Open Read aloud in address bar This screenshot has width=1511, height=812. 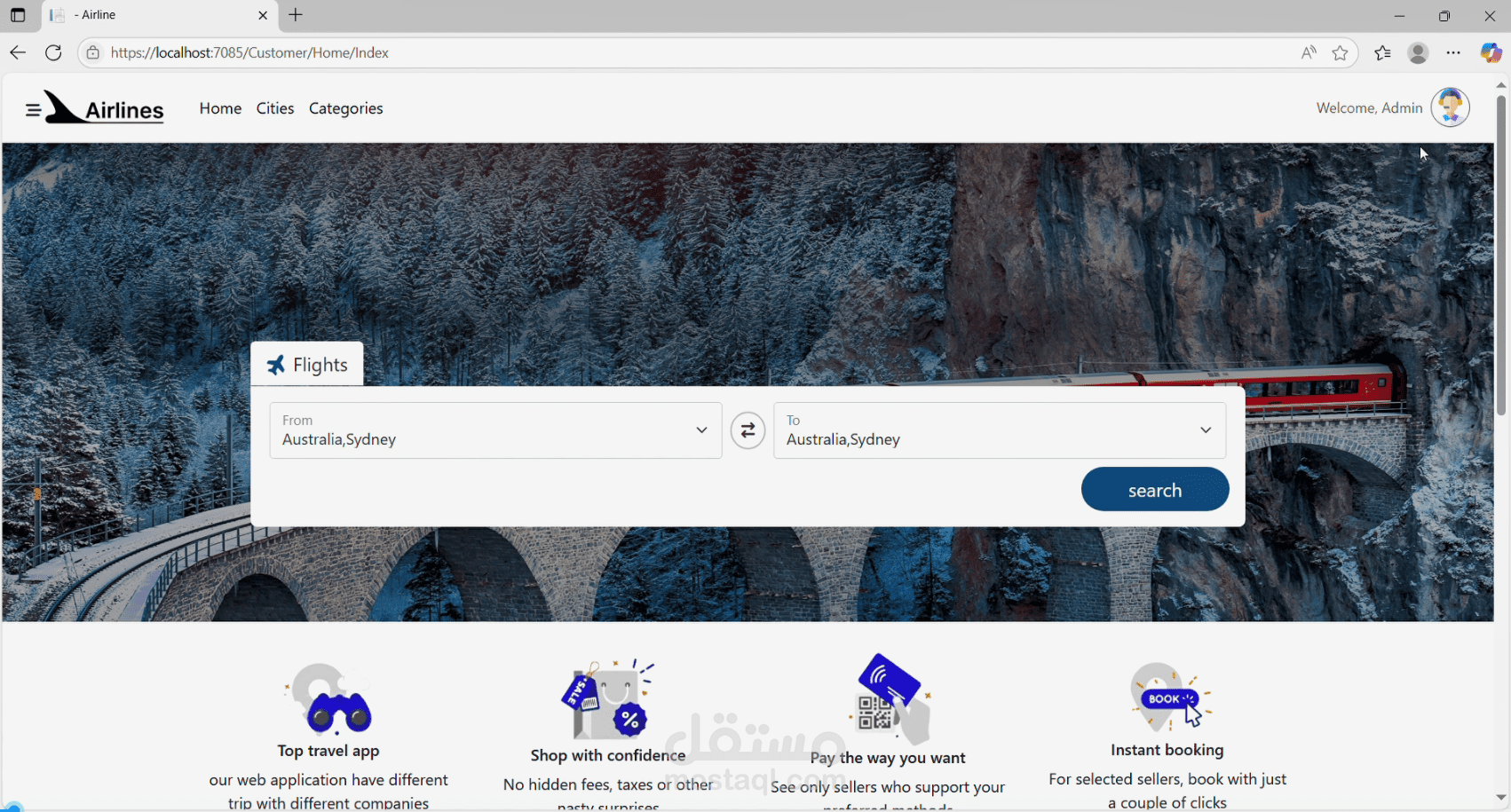click(x=1308, y=53)
